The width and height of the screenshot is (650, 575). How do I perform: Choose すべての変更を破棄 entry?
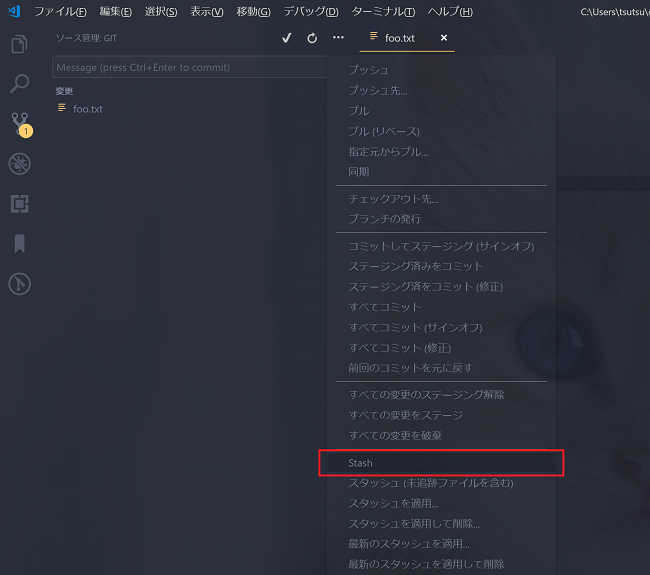pos(441,435)
